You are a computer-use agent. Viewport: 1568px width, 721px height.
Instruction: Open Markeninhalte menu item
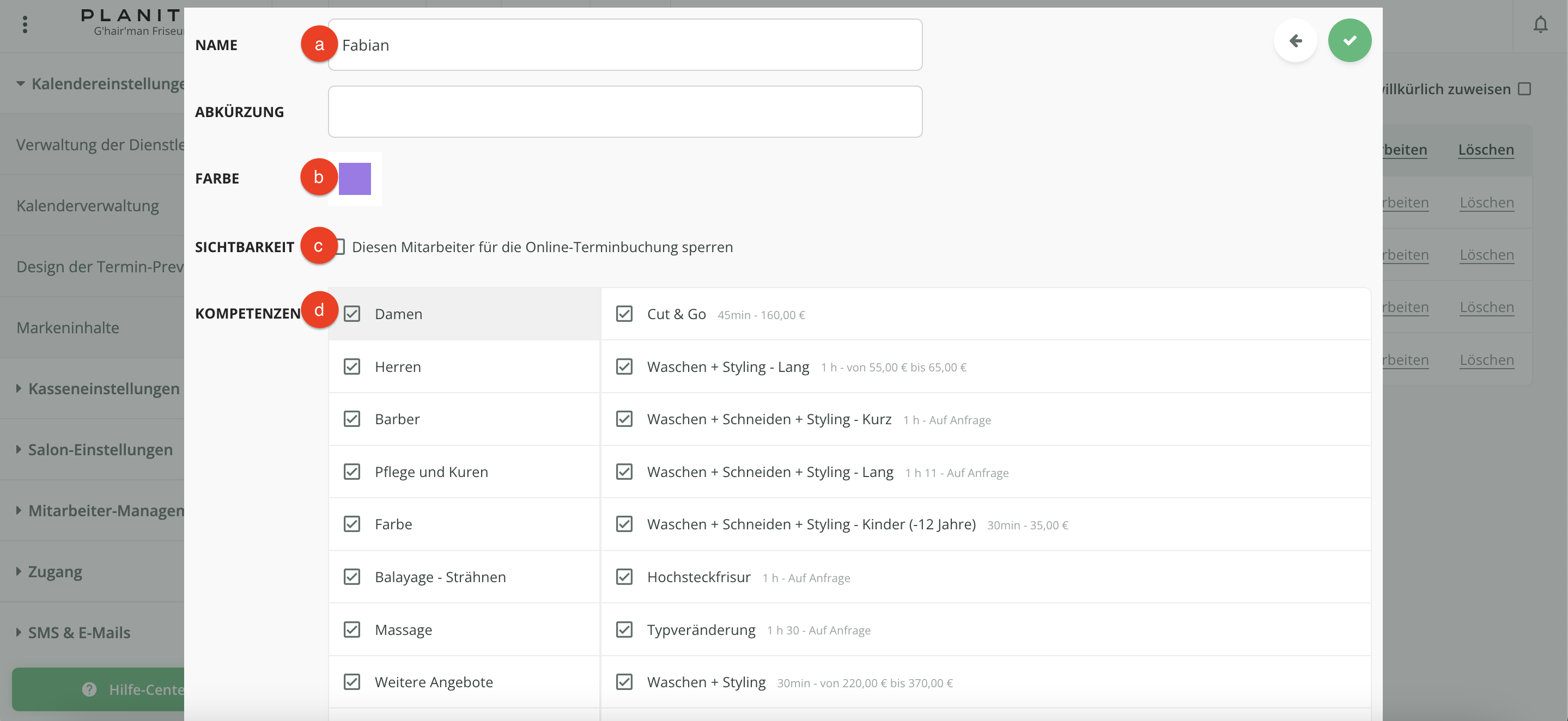[68, 327]
